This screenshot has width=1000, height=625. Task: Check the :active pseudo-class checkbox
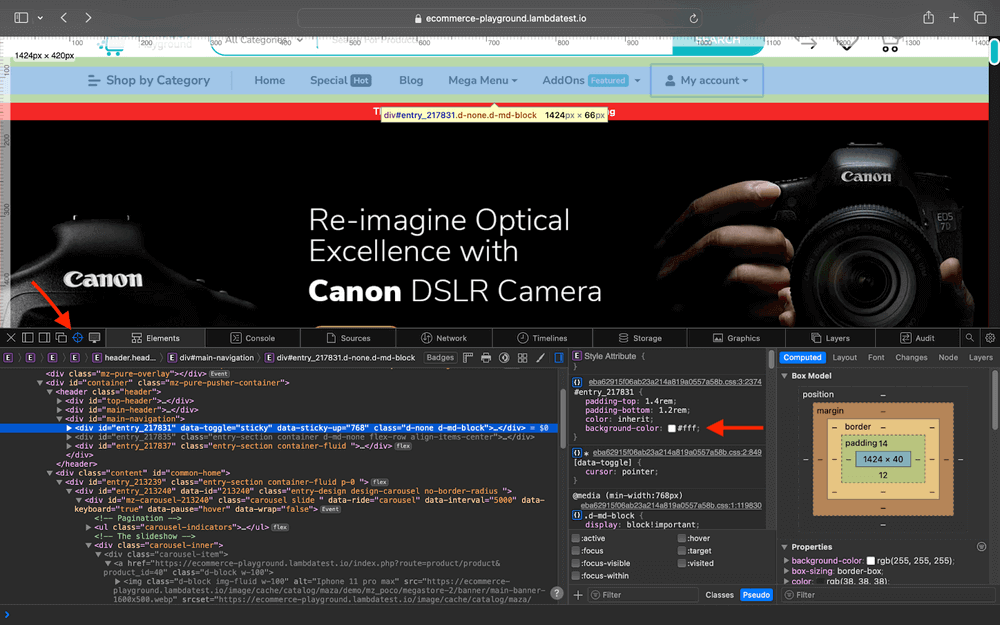575,538
